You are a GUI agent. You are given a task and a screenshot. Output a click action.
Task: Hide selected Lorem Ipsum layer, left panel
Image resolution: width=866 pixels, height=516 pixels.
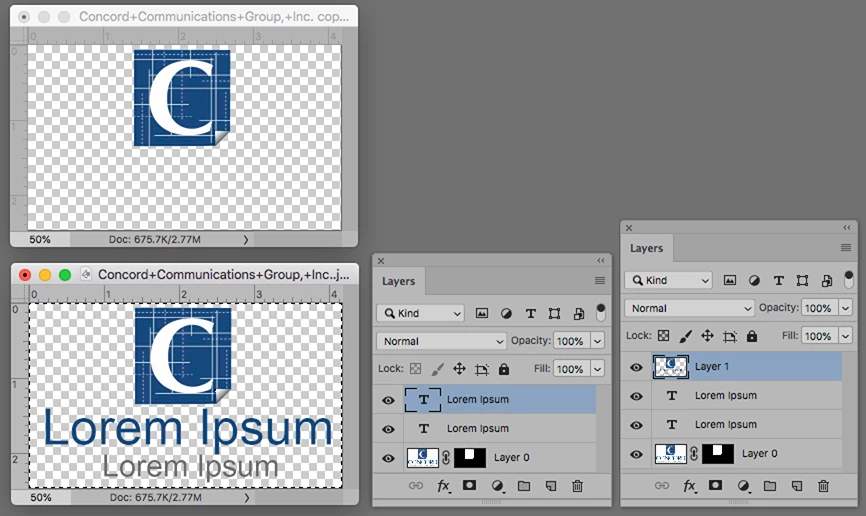point(388,400)
